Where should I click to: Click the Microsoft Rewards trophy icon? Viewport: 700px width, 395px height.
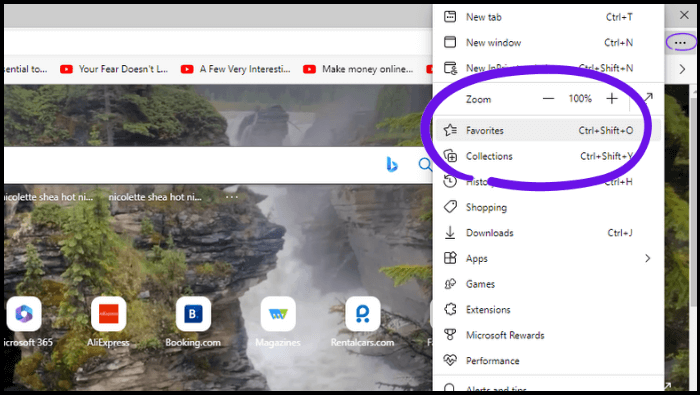click(450, 335)
